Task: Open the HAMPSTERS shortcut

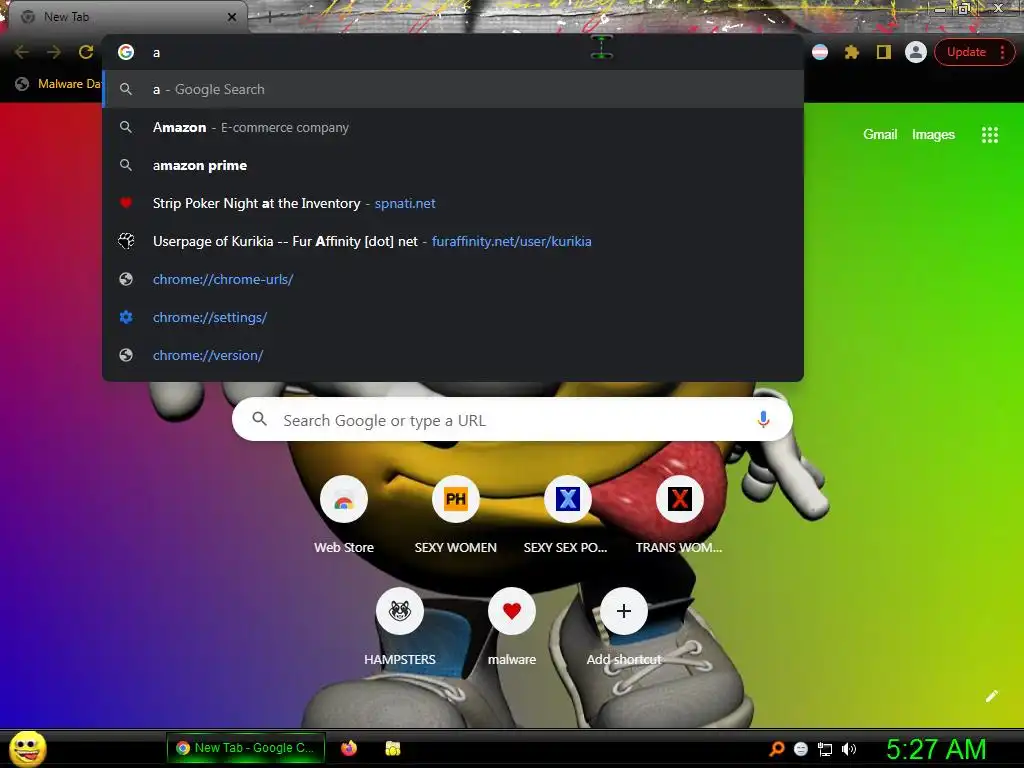Action: pyautogui.click(x=400, y=611)
